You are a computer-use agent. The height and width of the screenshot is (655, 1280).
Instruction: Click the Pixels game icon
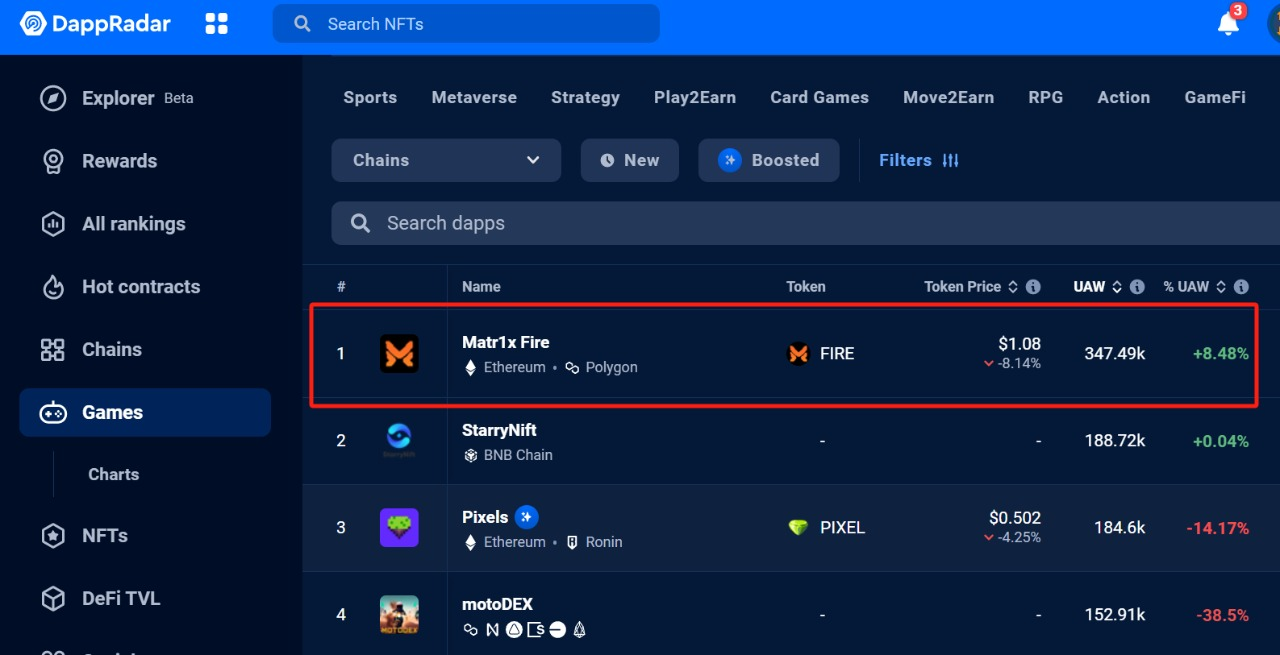point(399,527)
